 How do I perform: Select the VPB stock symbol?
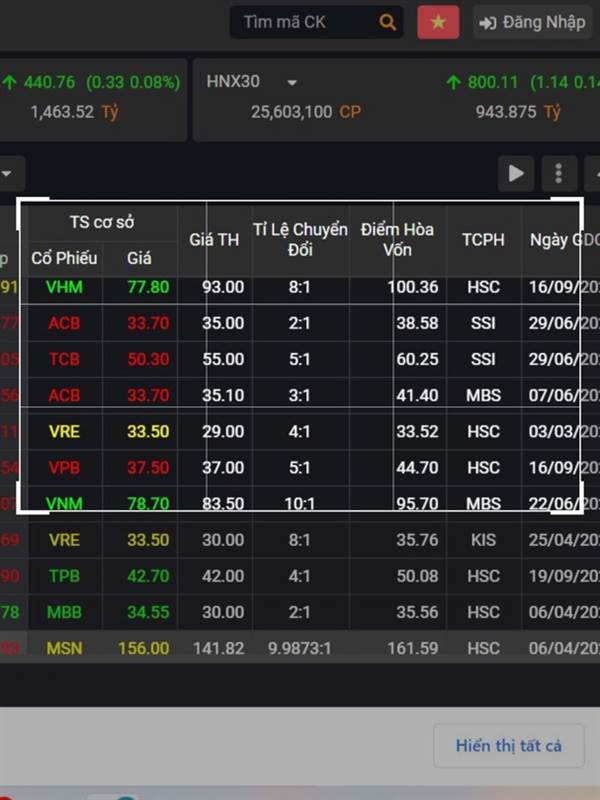[64, 467]
